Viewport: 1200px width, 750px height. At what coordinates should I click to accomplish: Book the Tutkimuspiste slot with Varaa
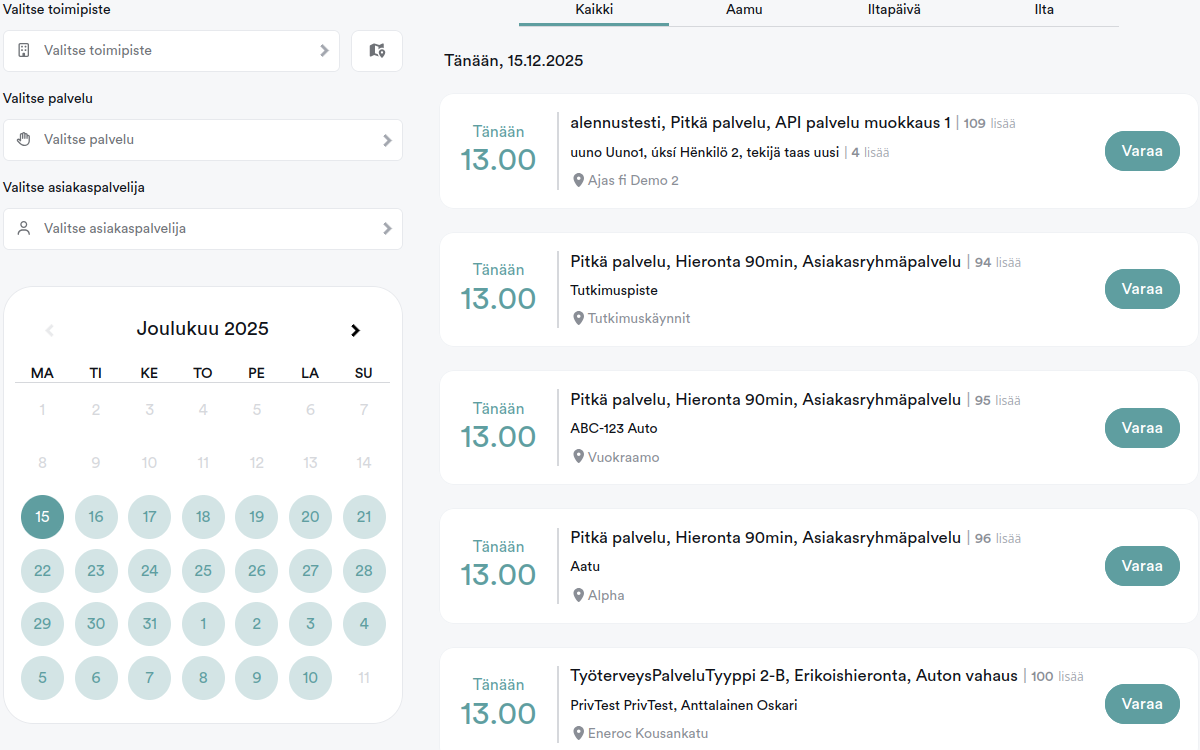click(1142, 289)
